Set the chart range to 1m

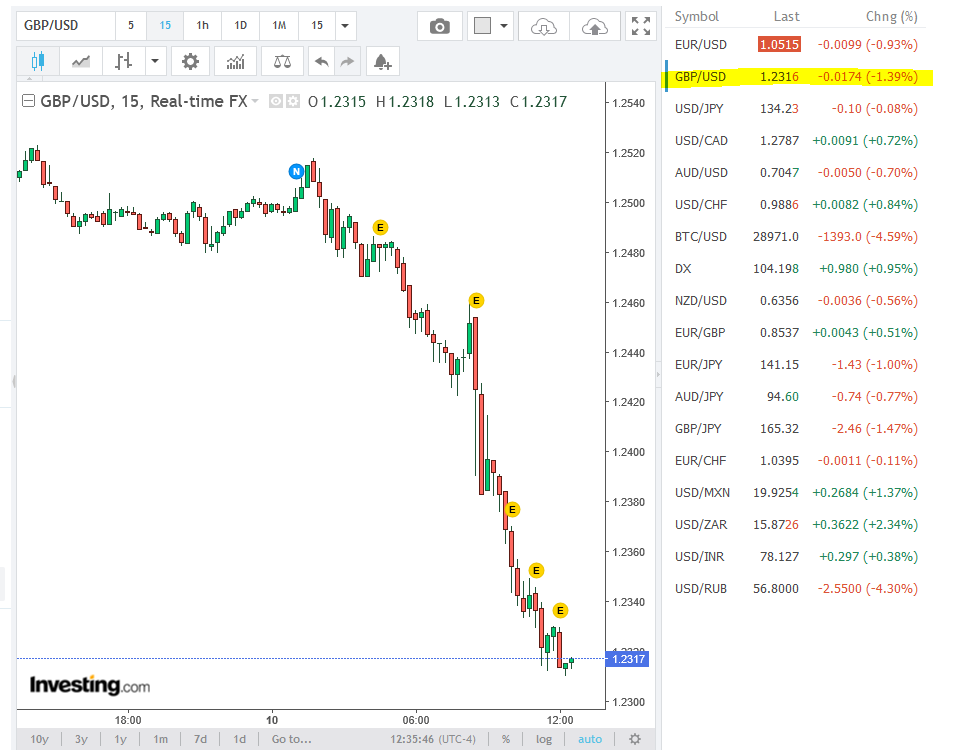[x=160, y=739]
